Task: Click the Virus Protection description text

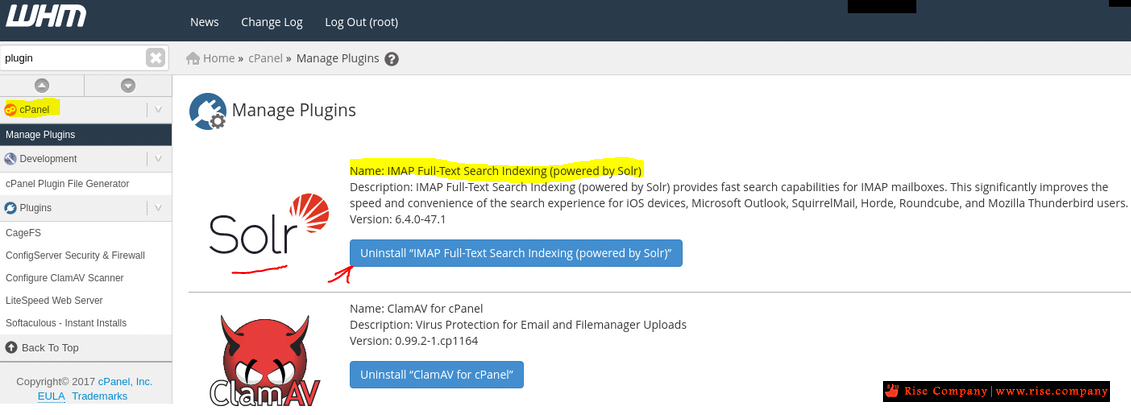Action: [518, 325]
